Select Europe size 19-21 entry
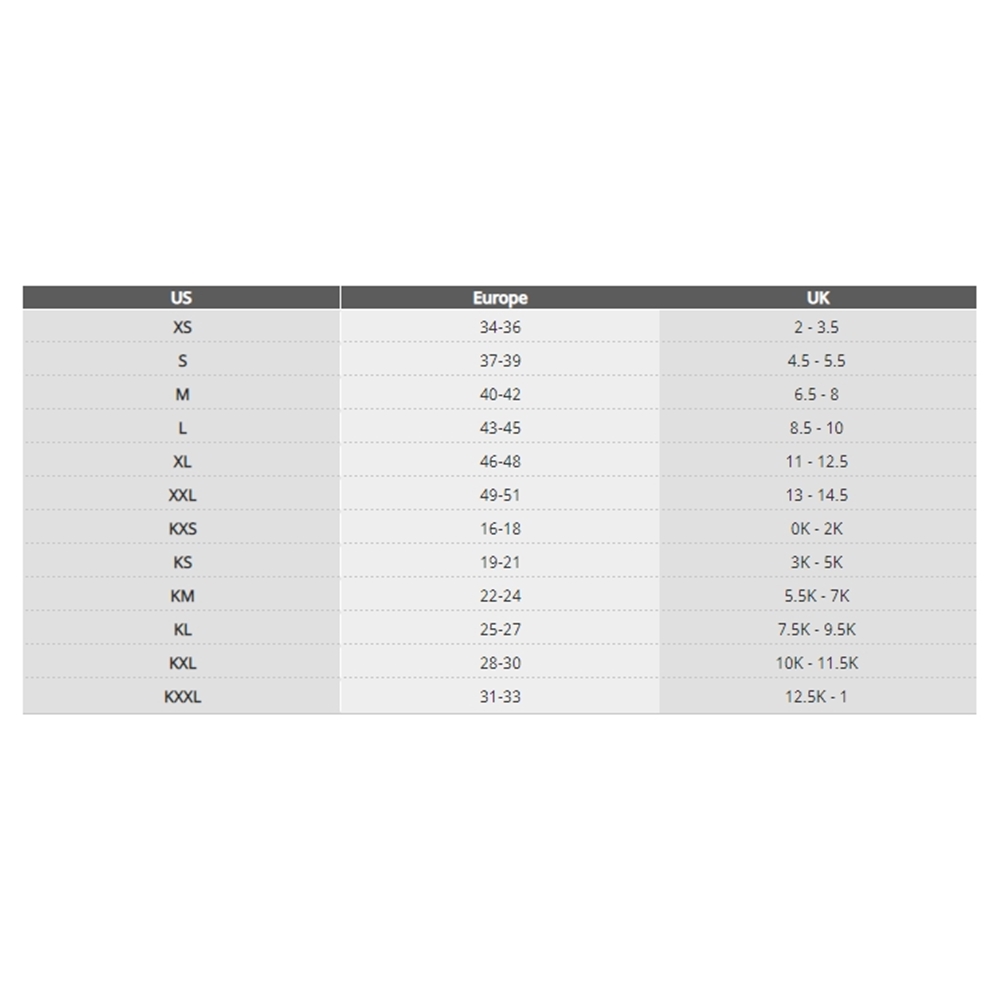Viewport: 1000px width, 1000px height. pyautogui.click(x=500, y=562)
